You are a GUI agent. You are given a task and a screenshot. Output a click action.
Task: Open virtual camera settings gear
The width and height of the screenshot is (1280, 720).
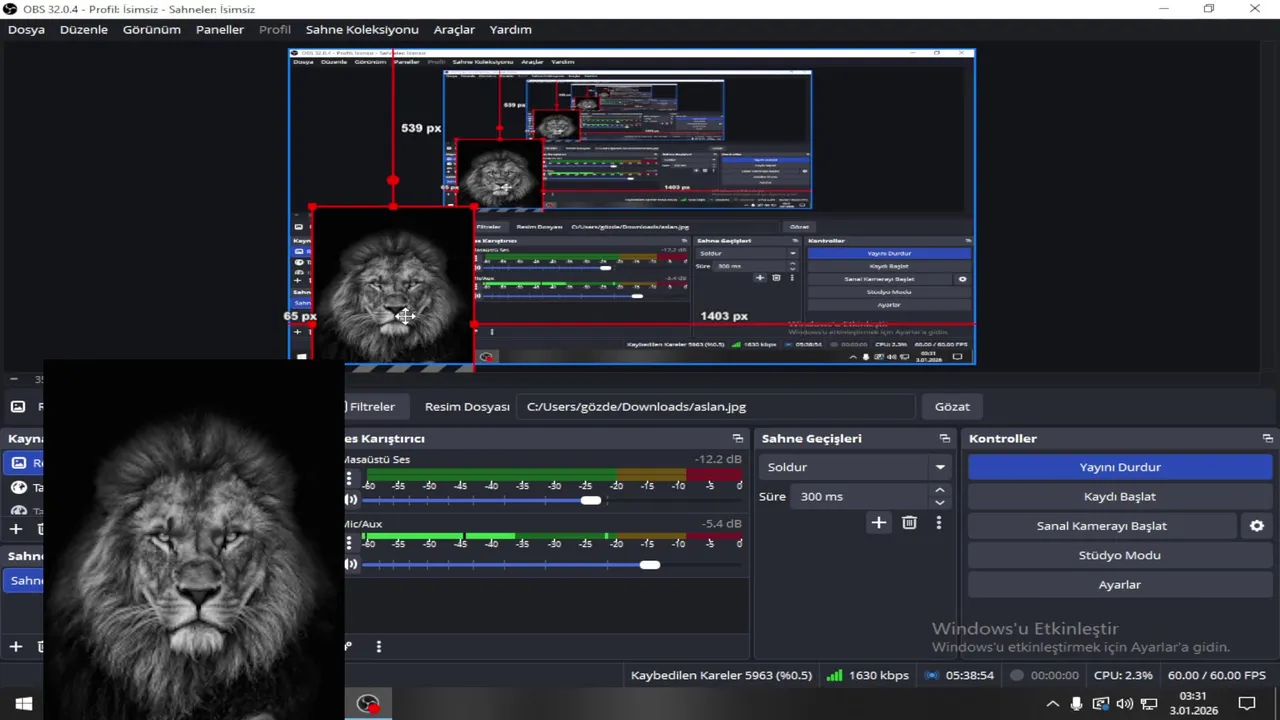[x=1257, y=526]
